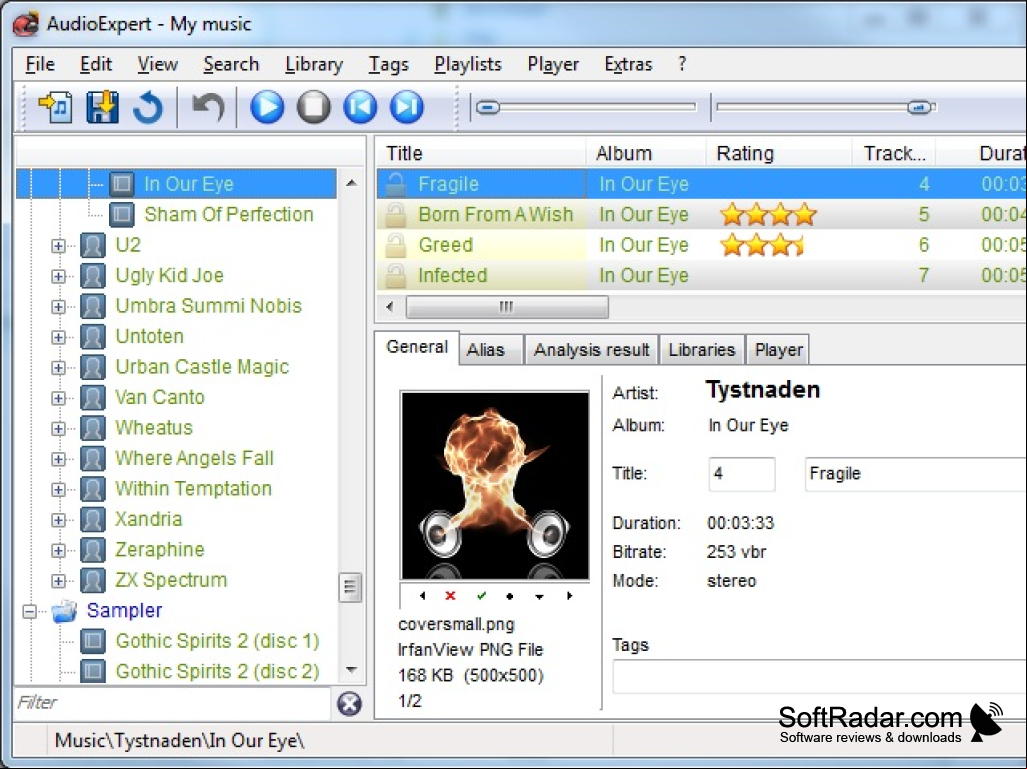Select the Sham Of Perfection album
This screenshot has width=1027, height=769.
[229, 214]
